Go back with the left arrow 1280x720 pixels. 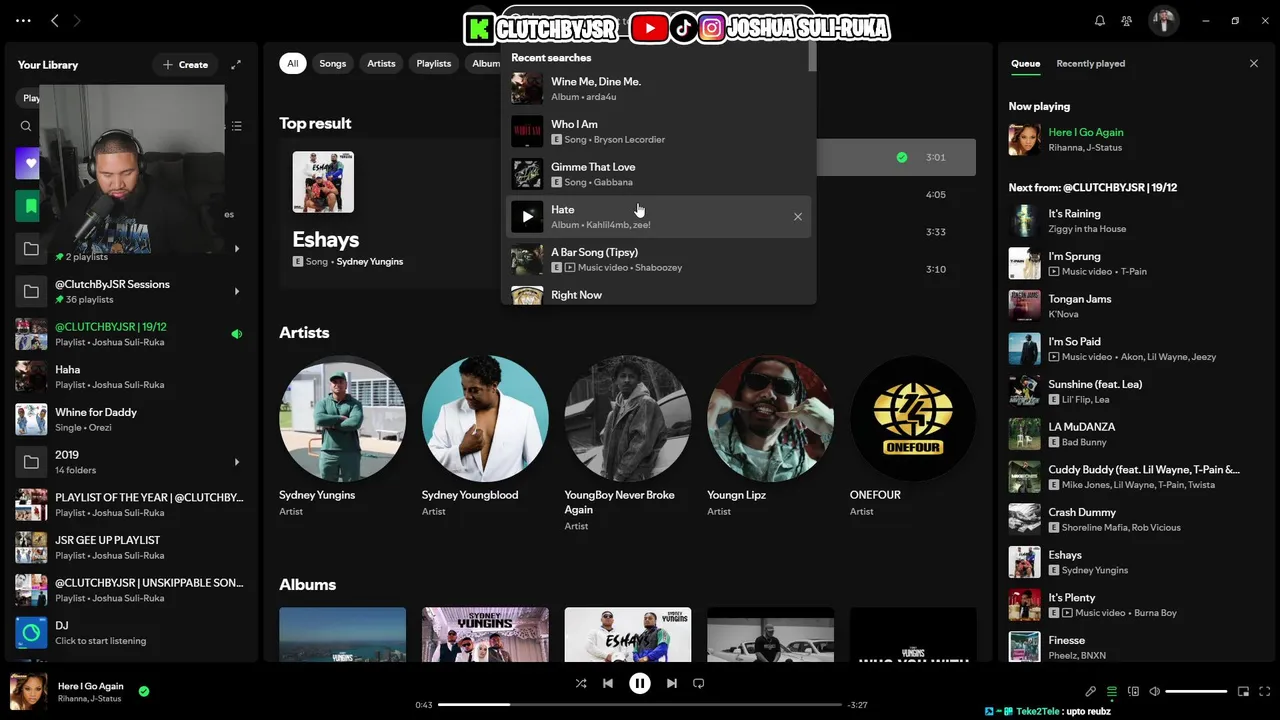click(55, 20)
